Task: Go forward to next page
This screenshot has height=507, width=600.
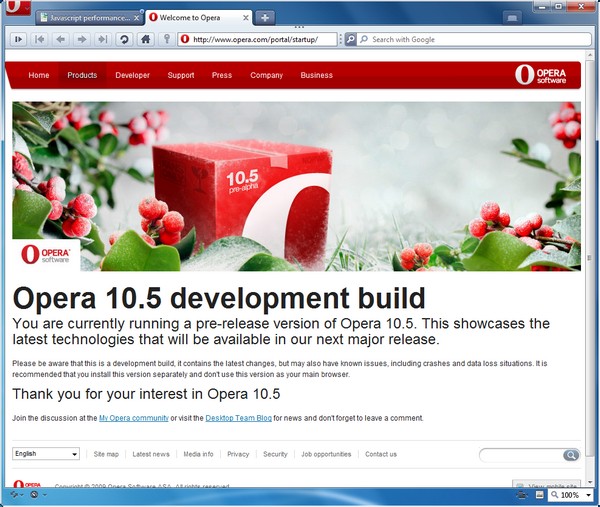Action: click(82, 39)
